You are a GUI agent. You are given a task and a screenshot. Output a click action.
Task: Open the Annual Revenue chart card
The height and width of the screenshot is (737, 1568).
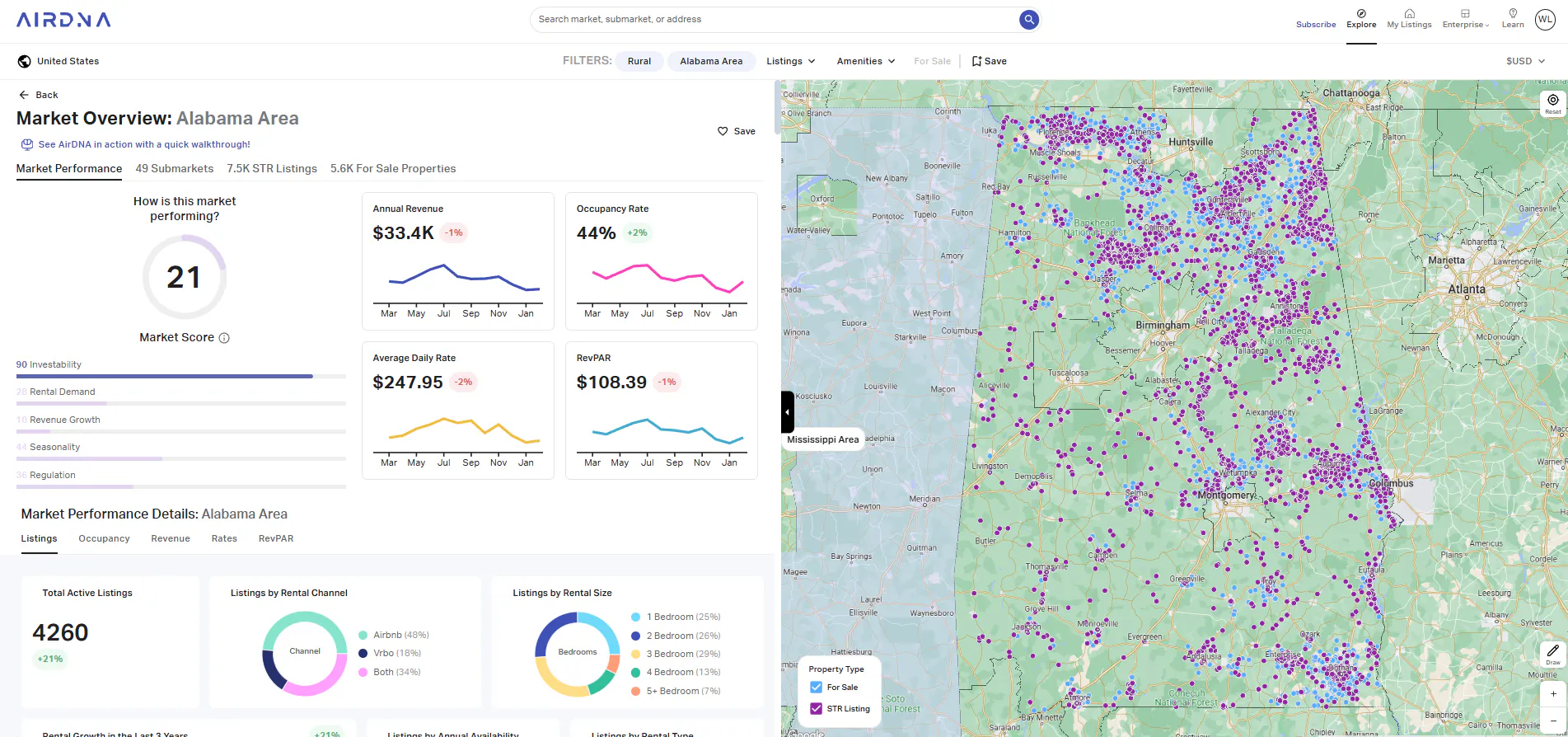[x=458, y=261]
